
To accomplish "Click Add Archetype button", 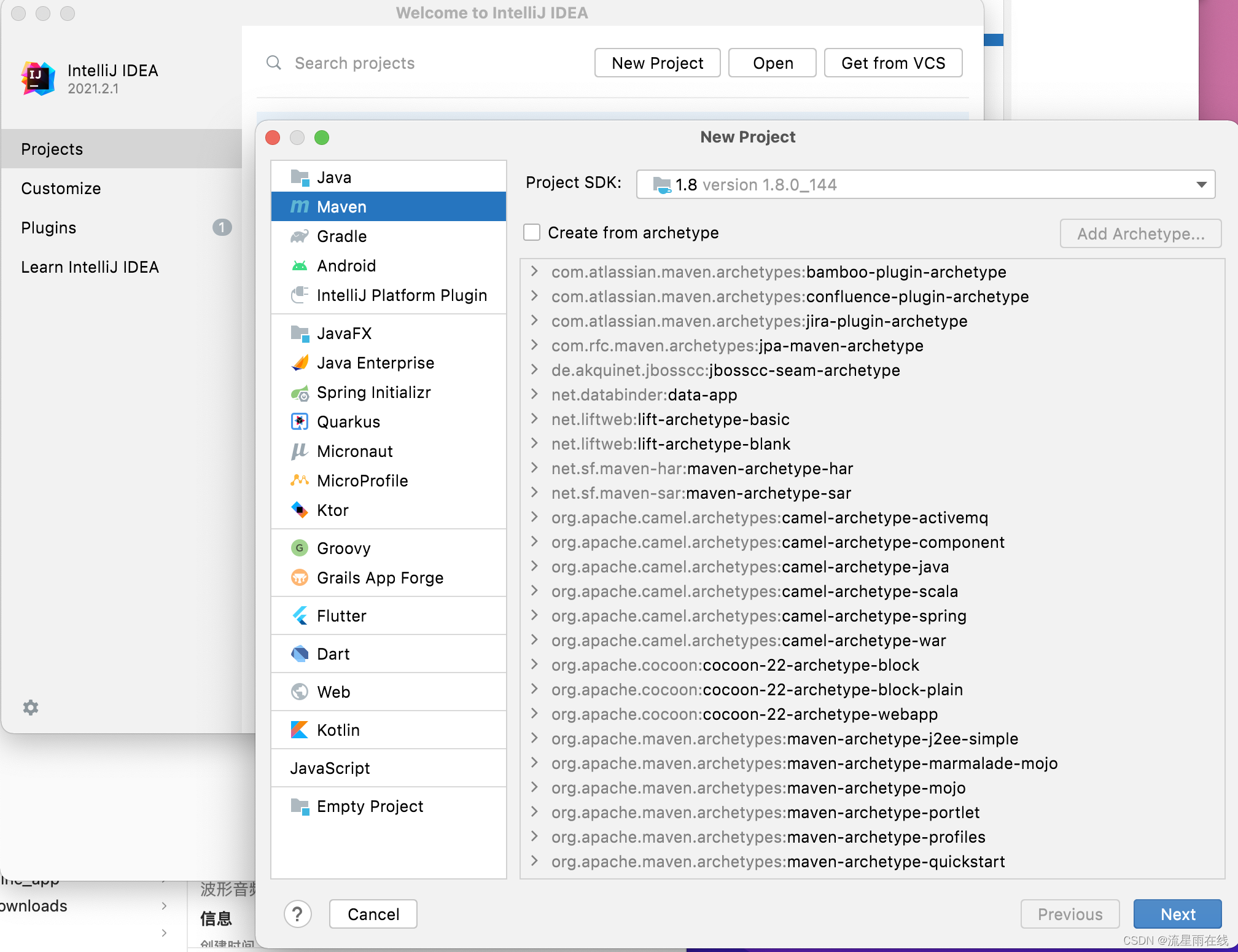I will click(1140, 234).
